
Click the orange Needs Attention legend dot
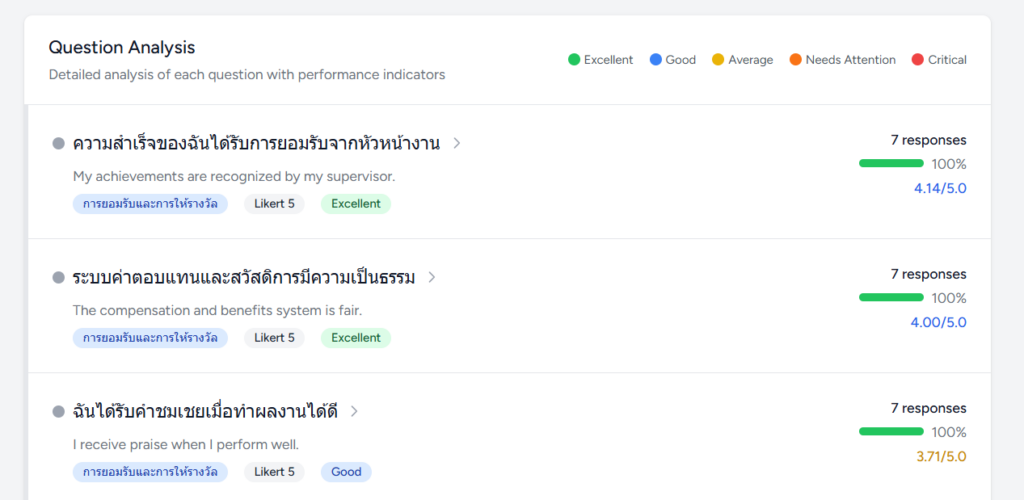795,60
